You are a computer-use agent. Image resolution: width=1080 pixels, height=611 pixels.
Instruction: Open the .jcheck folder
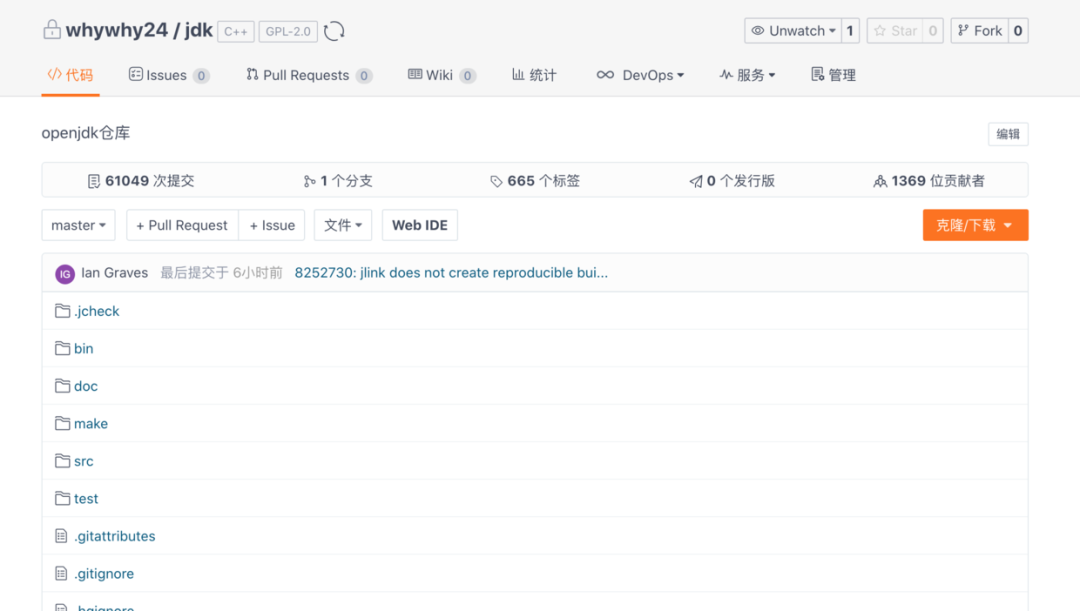pos(97,311)
